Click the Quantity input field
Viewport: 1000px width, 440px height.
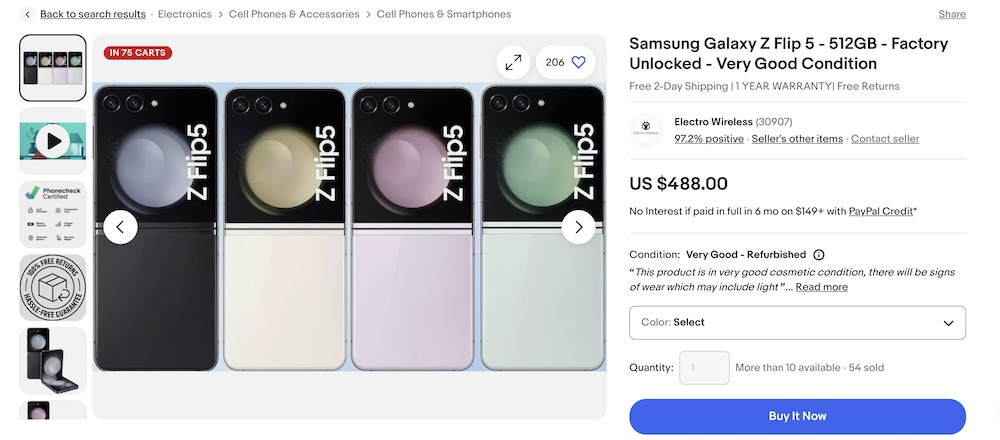(704, 368)
